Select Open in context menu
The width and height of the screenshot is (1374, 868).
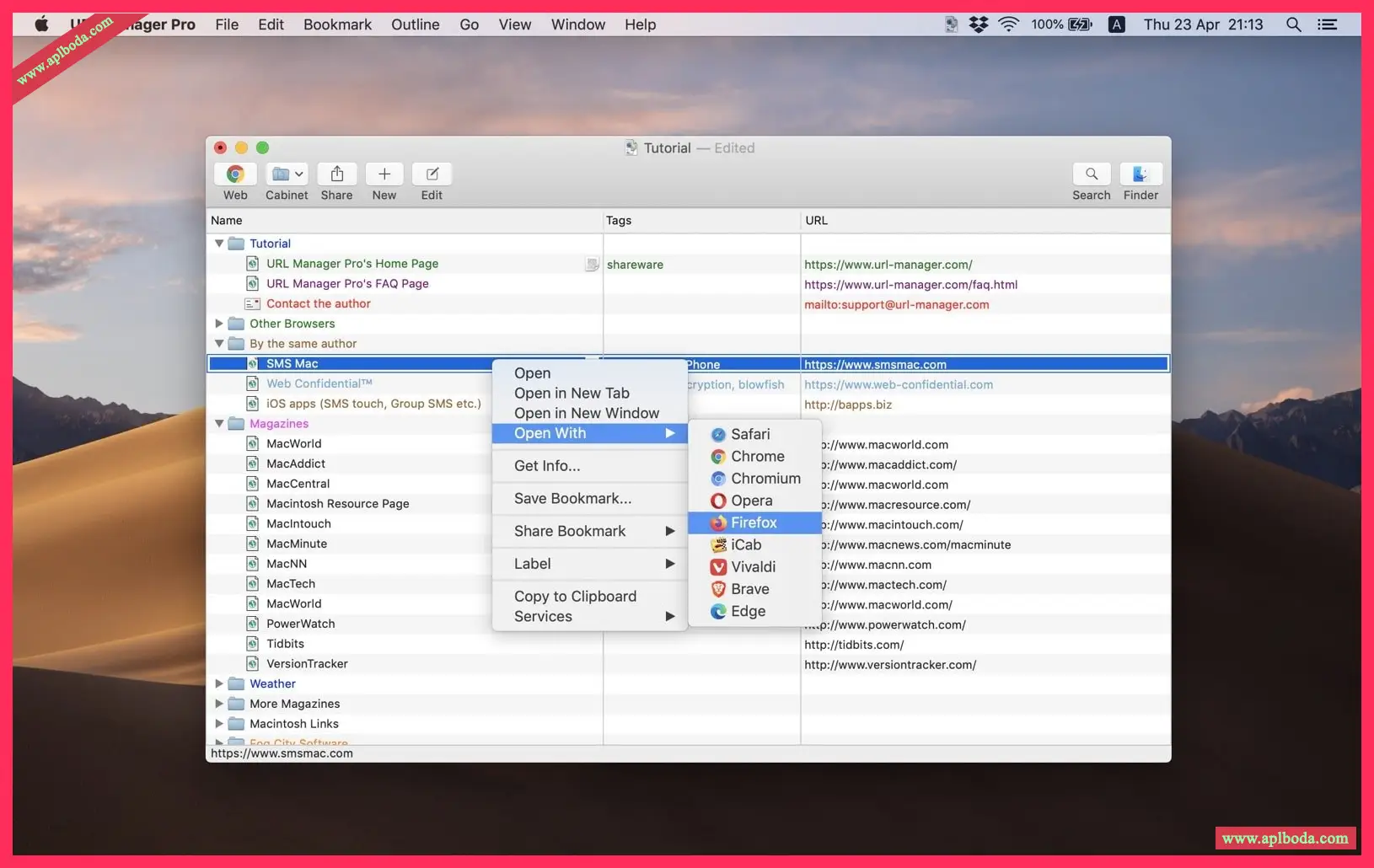(x=590, y=372)
